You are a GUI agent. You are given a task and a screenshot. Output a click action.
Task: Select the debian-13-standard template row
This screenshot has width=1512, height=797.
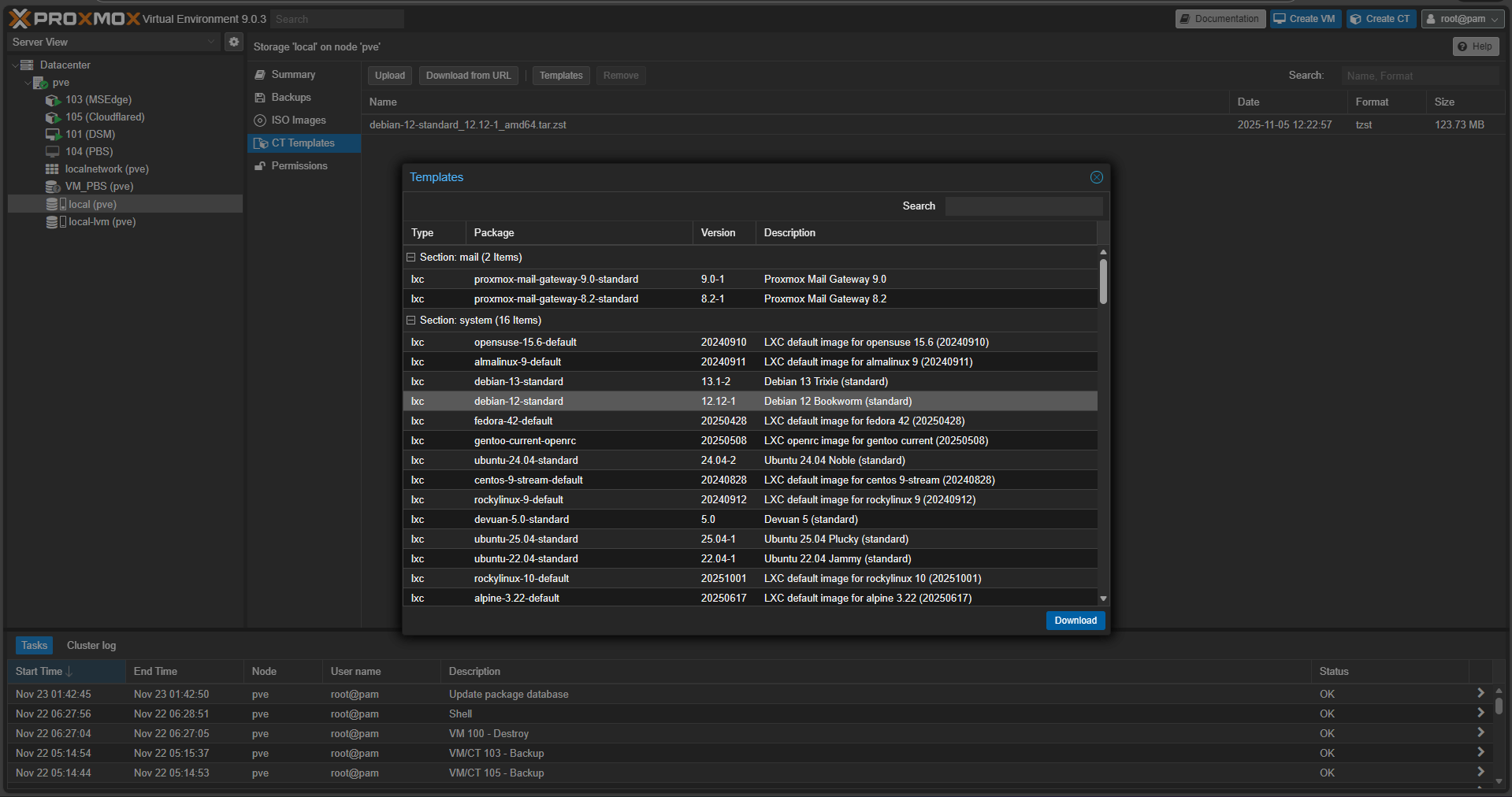click(x=750, y=382)
